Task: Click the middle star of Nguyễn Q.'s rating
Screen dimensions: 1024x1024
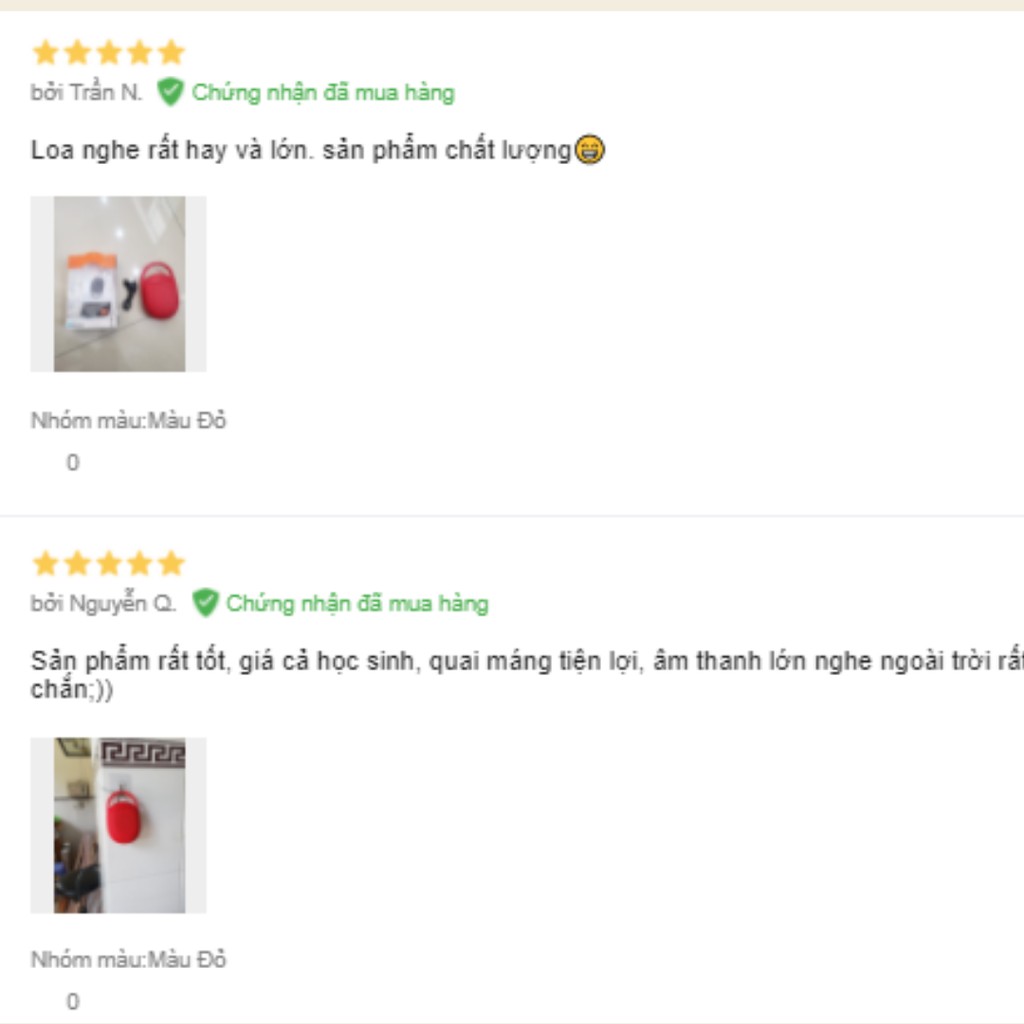Action: [x=109, y=563]
